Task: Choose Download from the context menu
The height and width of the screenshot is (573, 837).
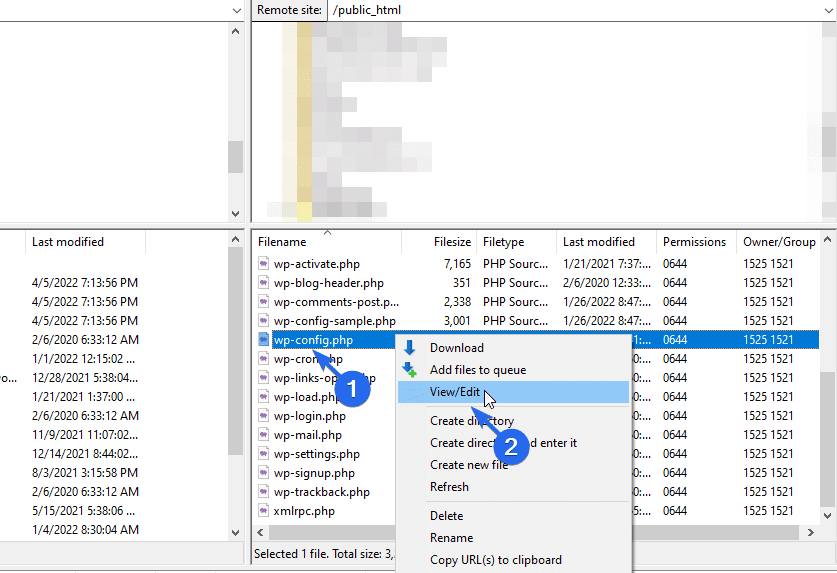Action: tap(456, 348)
